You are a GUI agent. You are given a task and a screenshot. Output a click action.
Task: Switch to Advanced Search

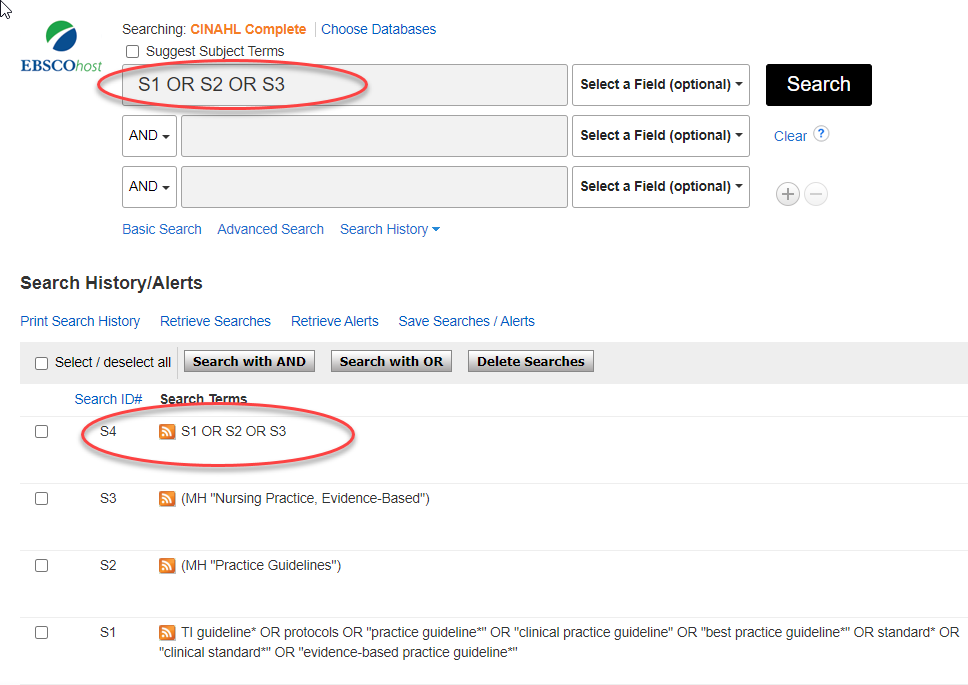click(270, 229)
